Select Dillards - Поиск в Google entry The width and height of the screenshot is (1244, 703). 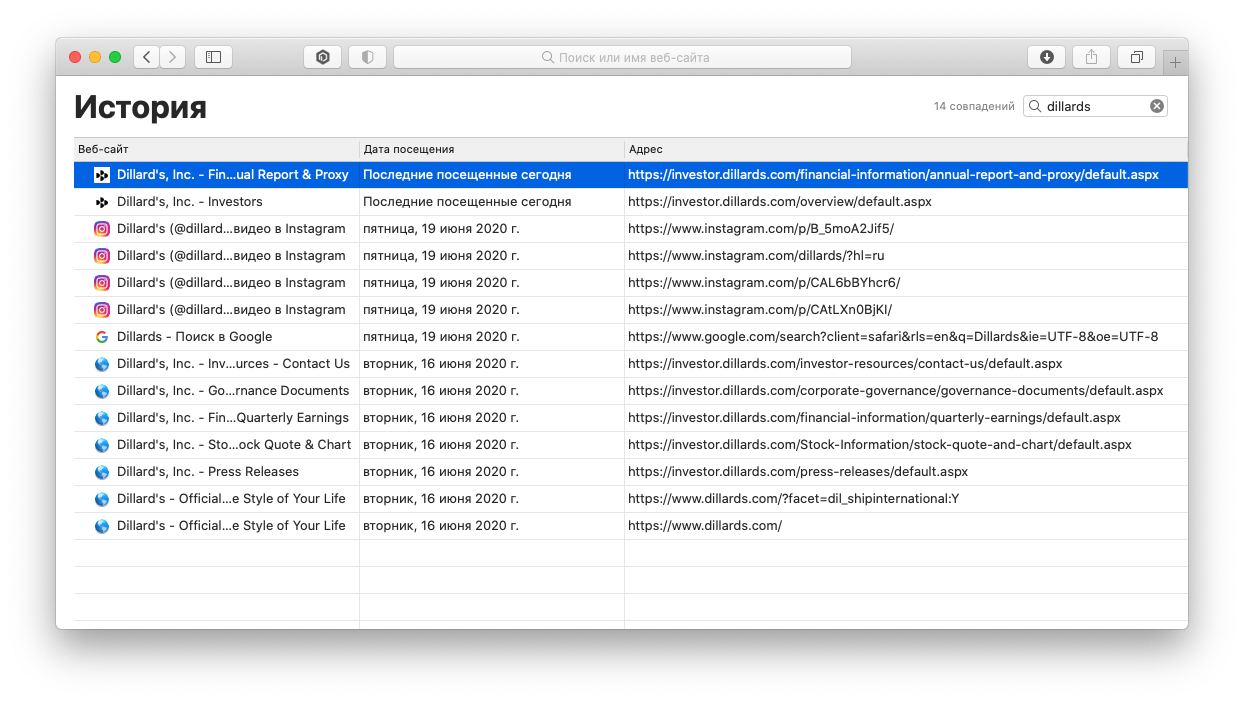(194, 337)
